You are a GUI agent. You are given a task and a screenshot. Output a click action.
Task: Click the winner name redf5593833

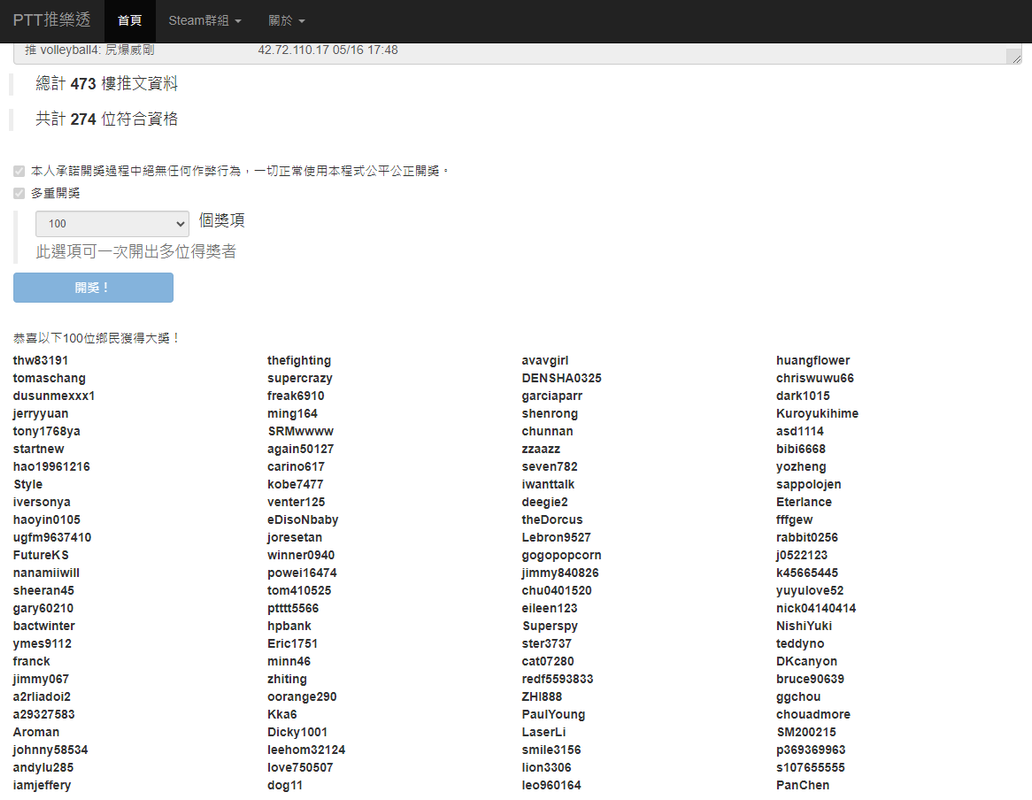tap(557, 679)
